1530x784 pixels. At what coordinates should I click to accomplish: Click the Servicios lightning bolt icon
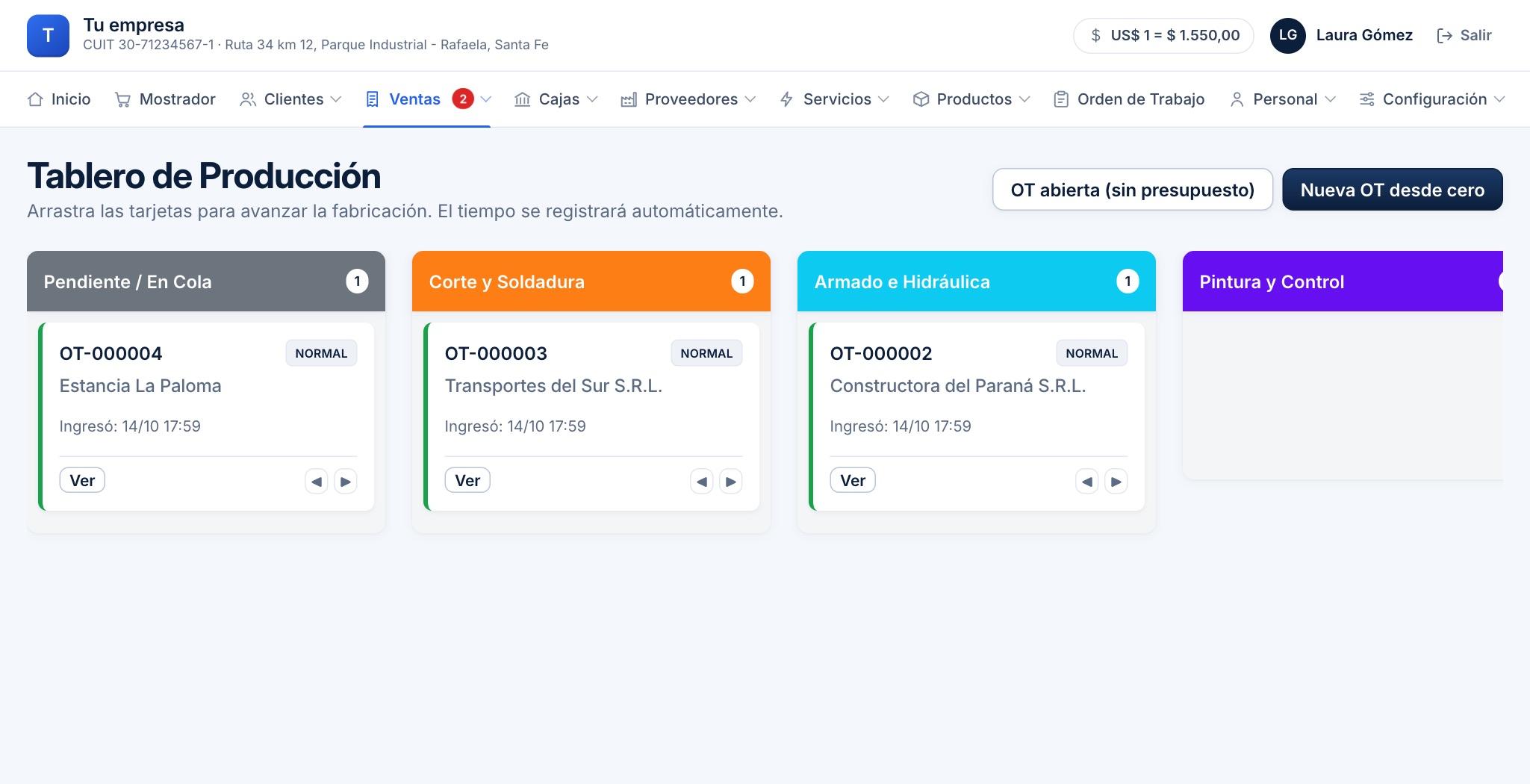point(786,99)
